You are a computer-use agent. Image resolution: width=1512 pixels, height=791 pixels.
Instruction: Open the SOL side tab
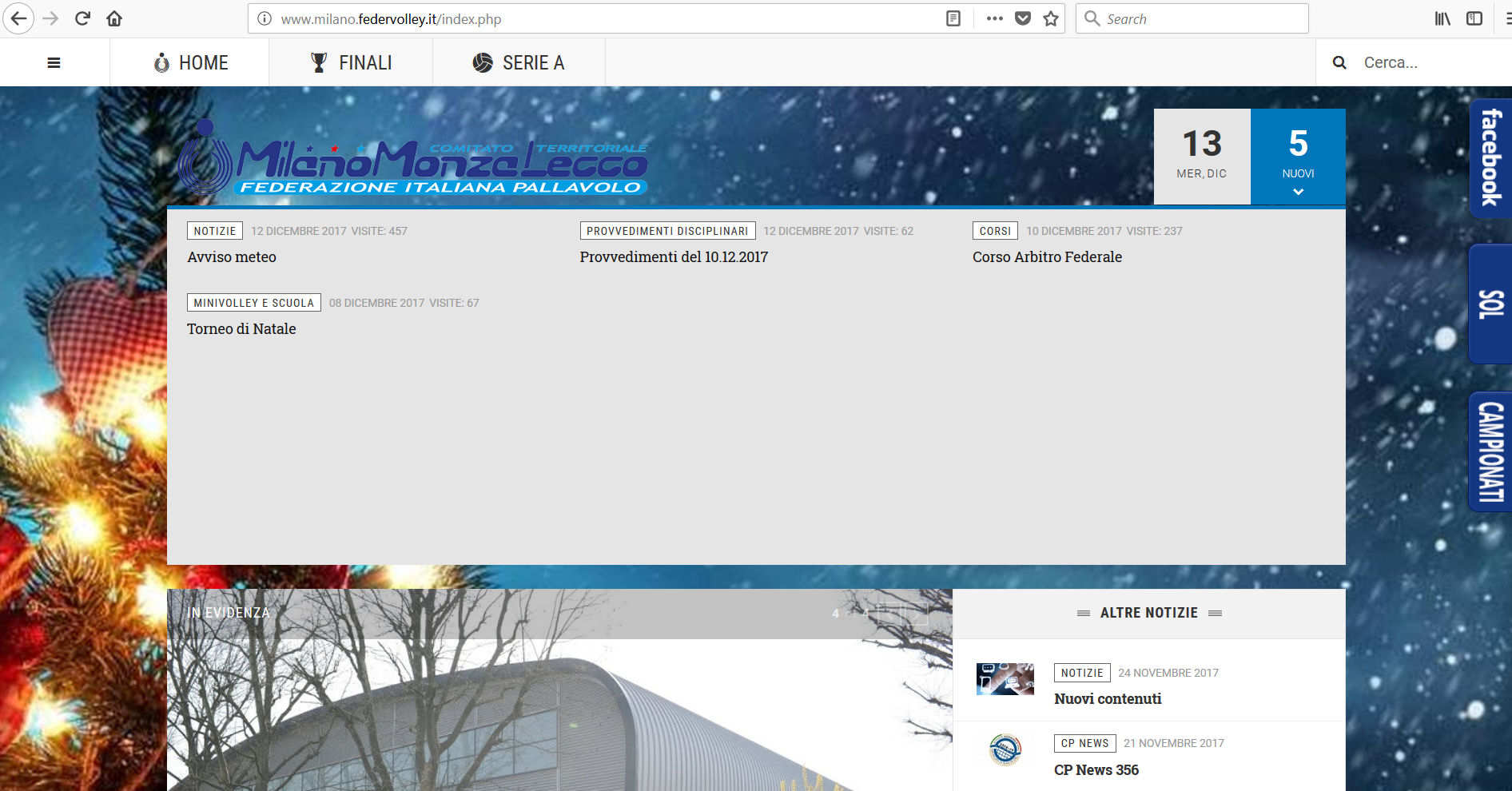[1491, 304]
